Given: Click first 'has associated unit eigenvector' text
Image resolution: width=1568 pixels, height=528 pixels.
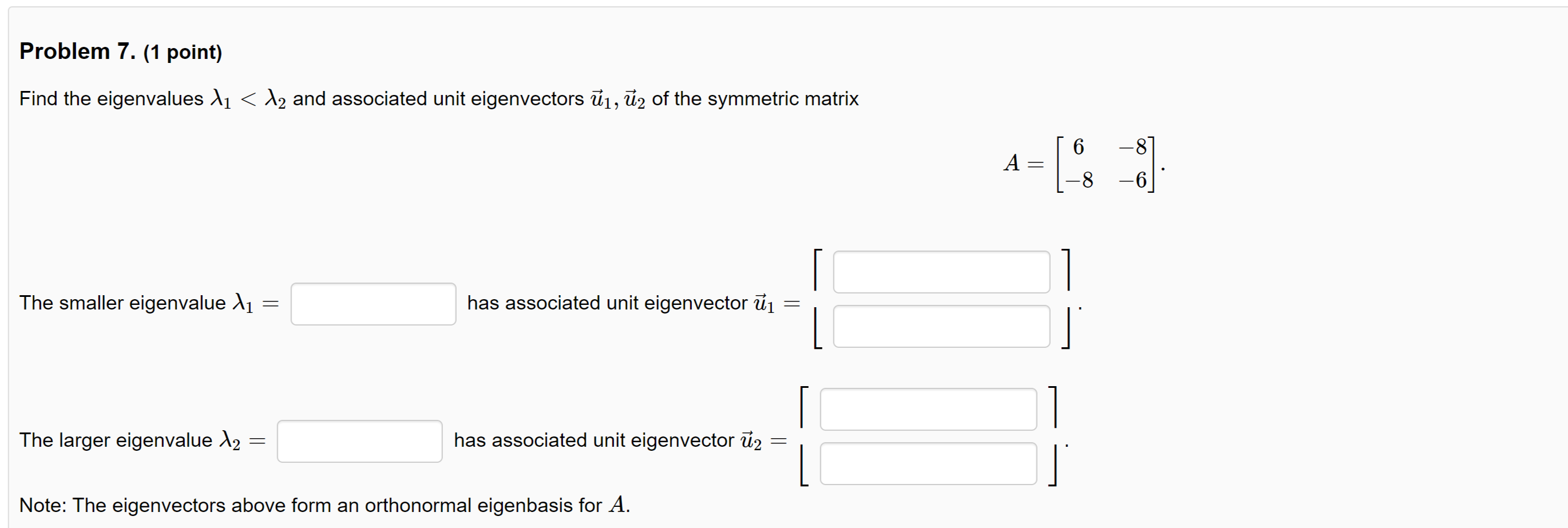Looking at the screenshot, I should coord(607,303).
